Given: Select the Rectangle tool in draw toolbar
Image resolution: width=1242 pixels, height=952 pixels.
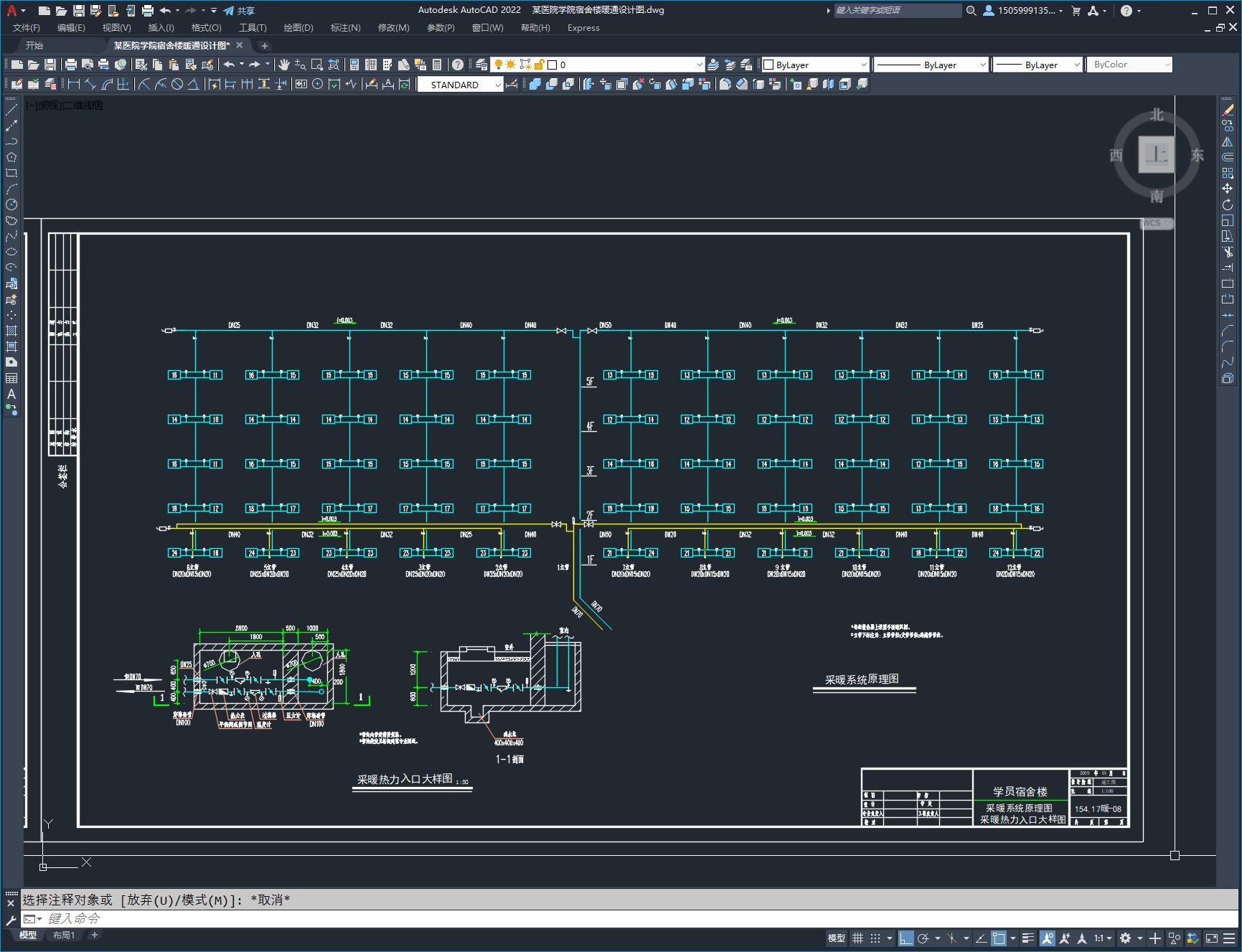Looking at the screenshot, I should [x=11, y=173].
